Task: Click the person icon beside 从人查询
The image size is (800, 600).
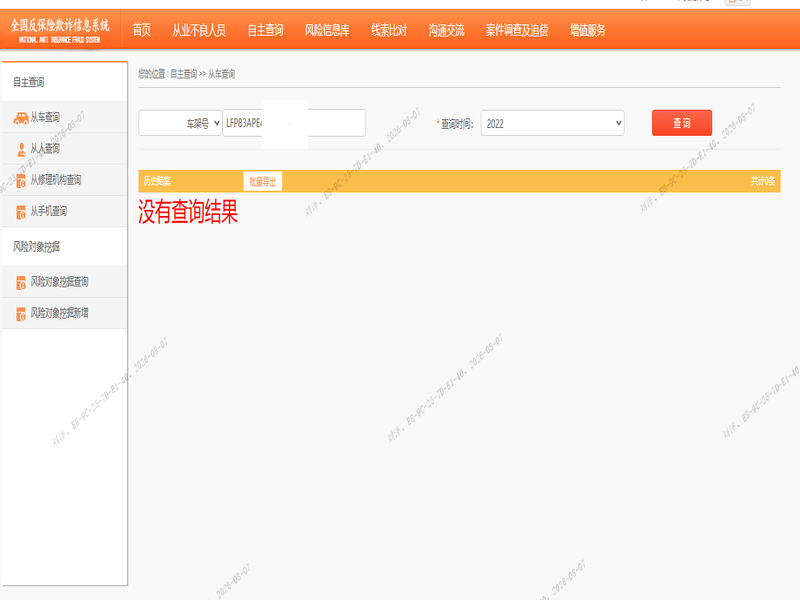Action: coord(21,149)
